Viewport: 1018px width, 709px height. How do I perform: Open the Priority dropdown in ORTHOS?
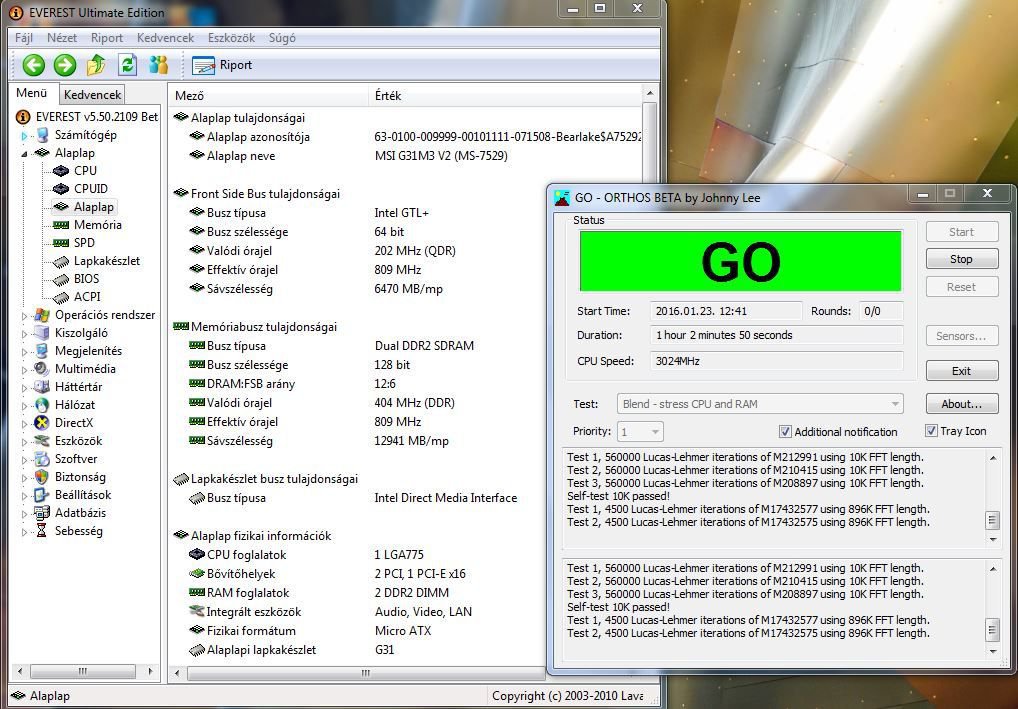640,432
